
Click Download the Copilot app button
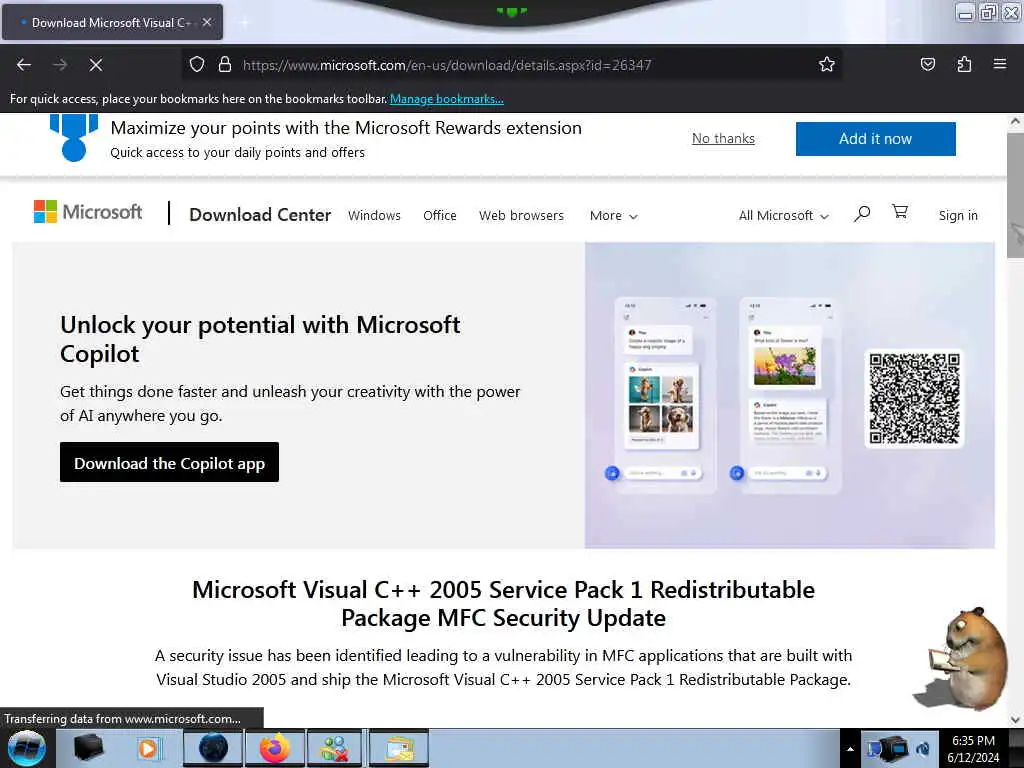pos(169,462)
